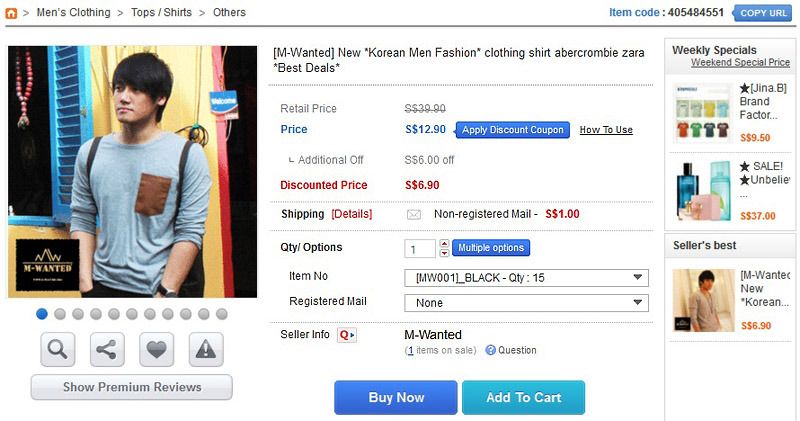Open Men's Clothing breadcrumb category
Image resolution: width=800 pixels, height=421 pixels.
coord(73,13)
